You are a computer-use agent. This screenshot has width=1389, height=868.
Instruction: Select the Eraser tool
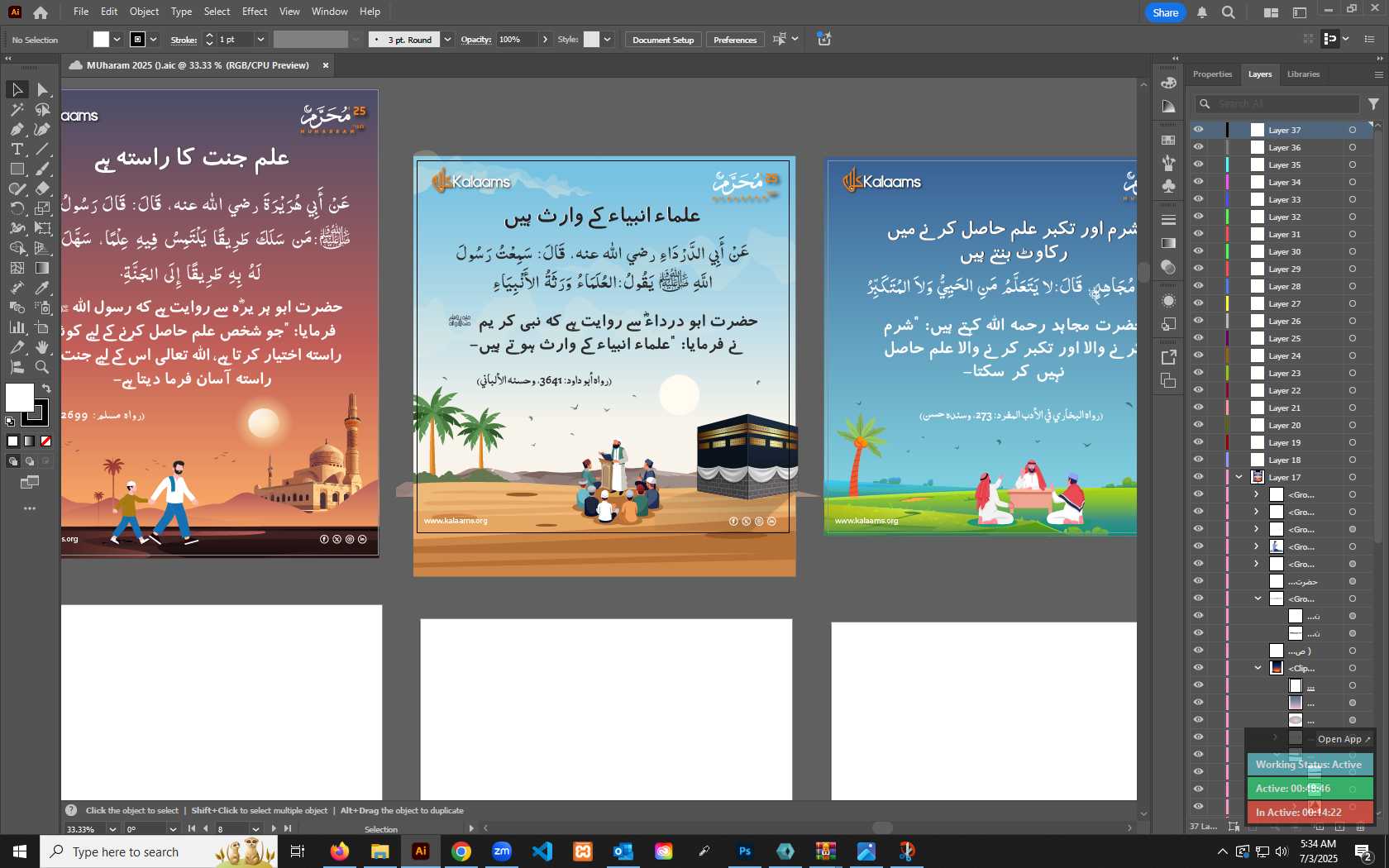coord(42,188)
